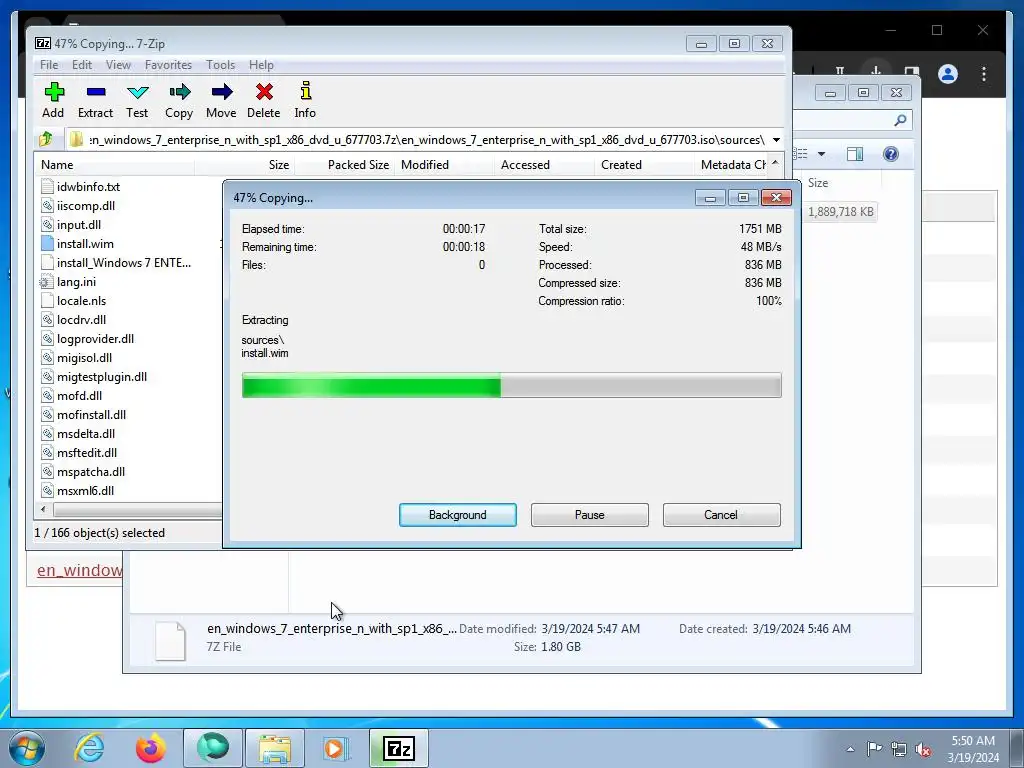Open the File menu
Image resolution: width=1024 pixels, height=768 pixels.
point(49,65)
